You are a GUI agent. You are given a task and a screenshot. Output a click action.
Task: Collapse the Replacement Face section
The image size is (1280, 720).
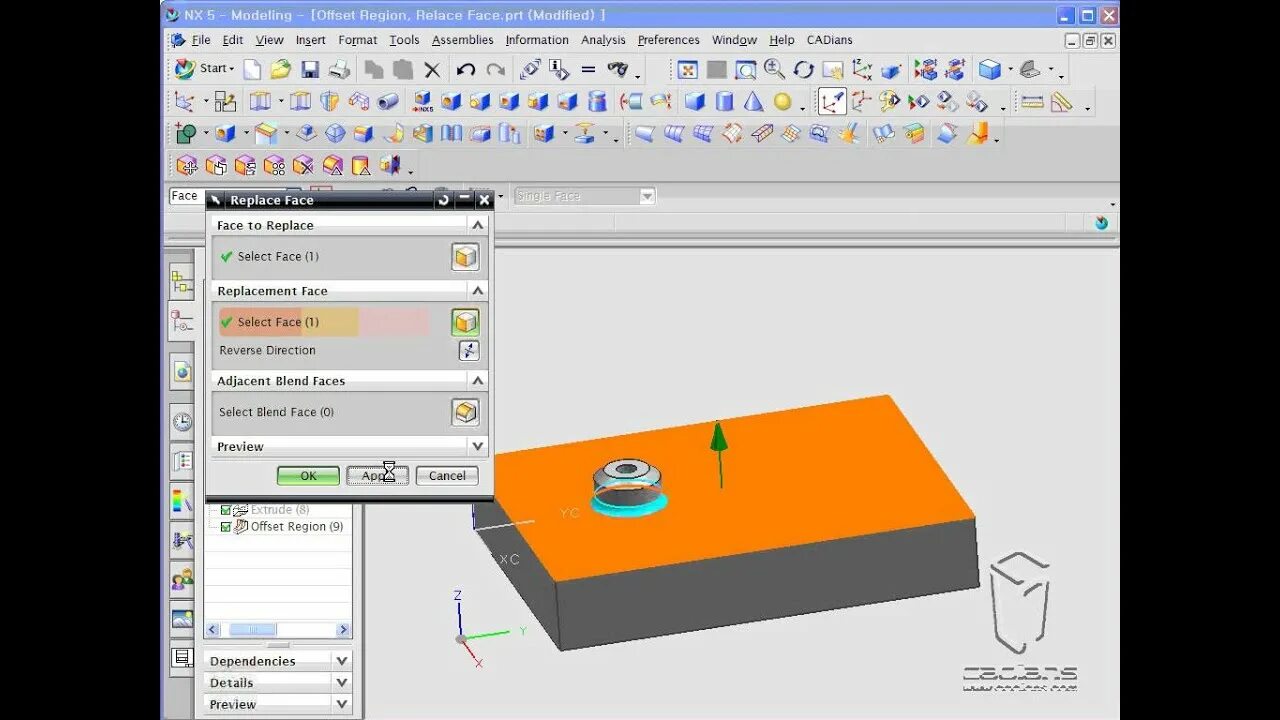pyautogui.click(x=477, y=291)
